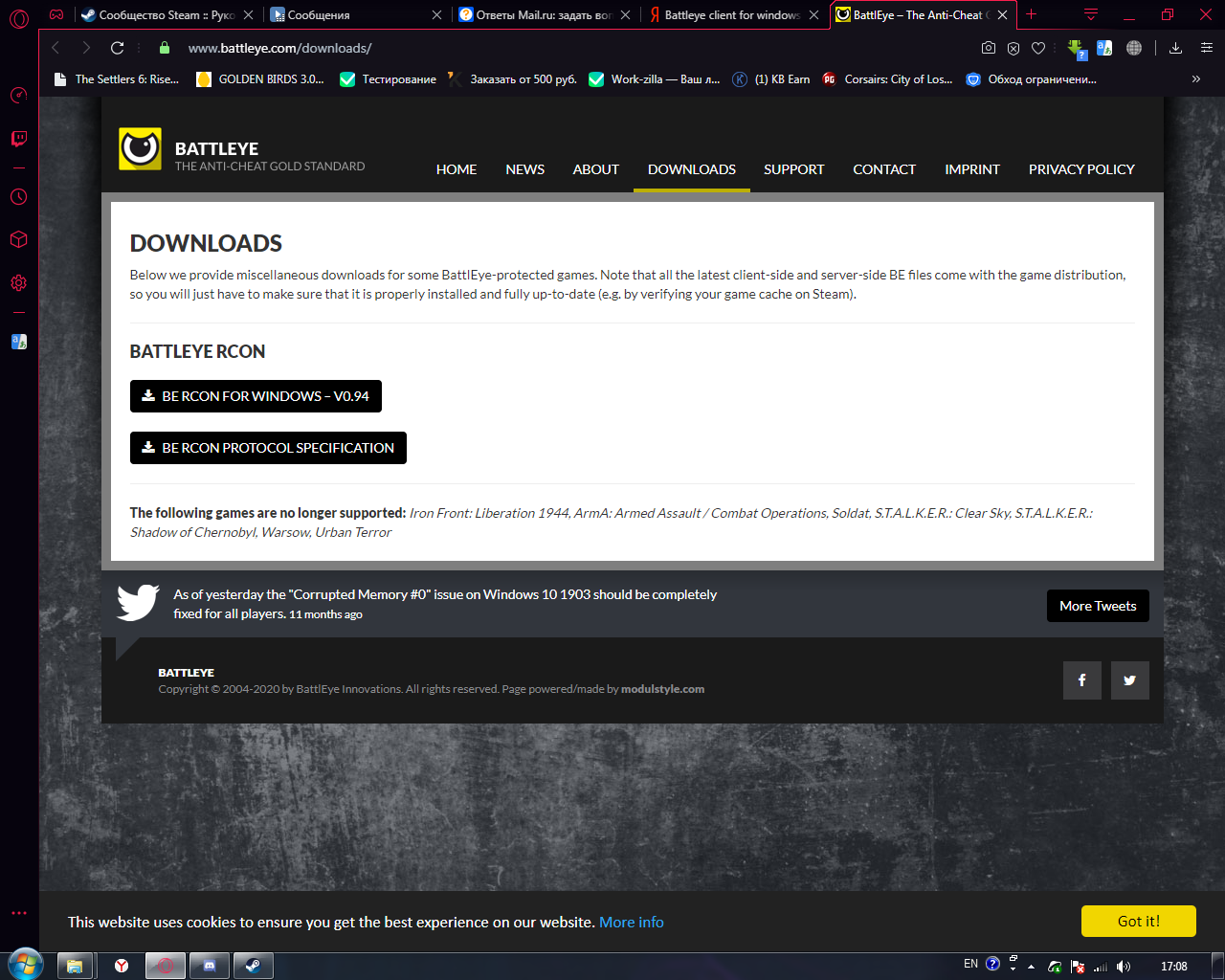Open History clock icon in sidebar

click(19, 196)
